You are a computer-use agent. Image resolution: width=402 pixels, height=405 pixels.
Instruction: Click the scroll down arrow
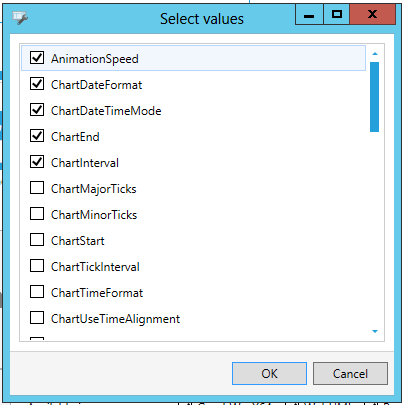tap(375, 331)
